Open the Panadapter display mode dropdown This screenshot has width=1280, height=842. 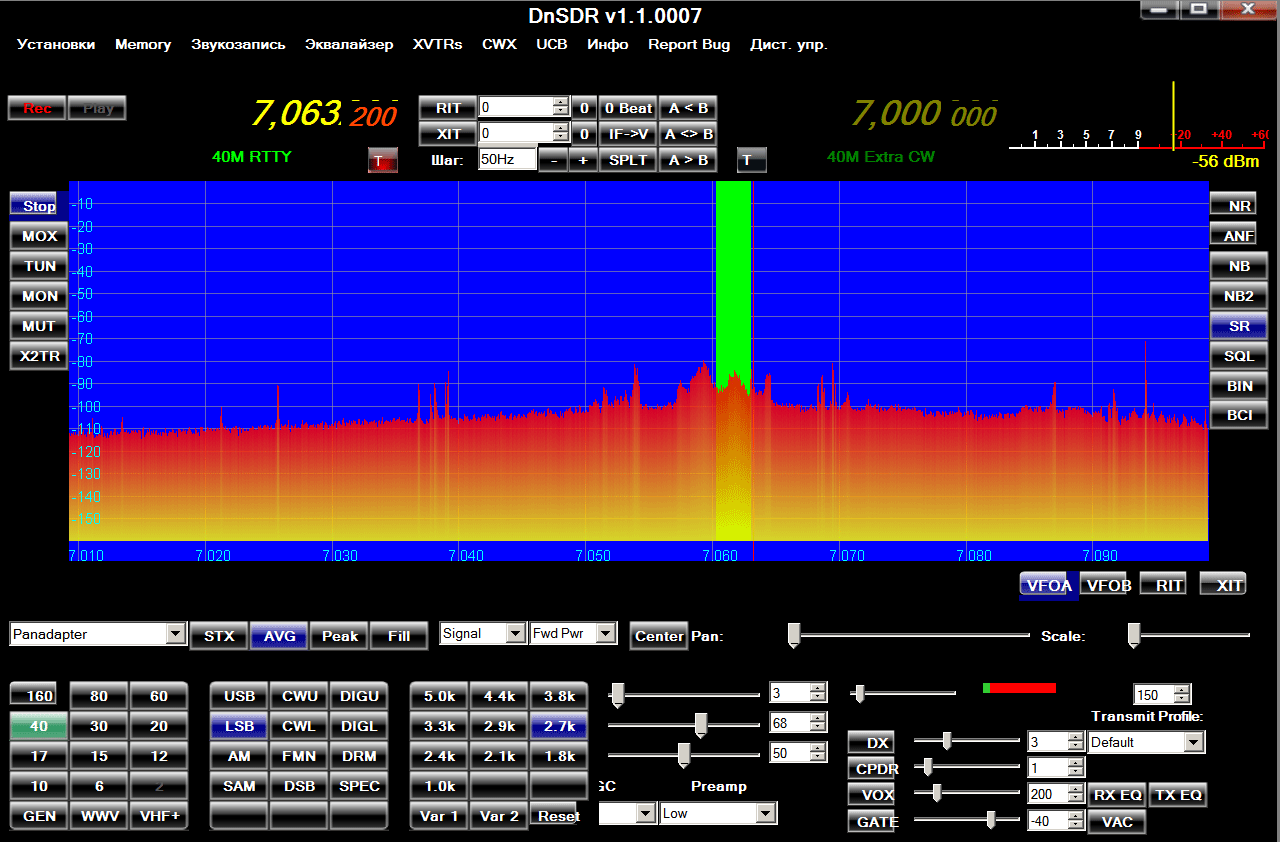pyautogui.click(x=175, y=634)
